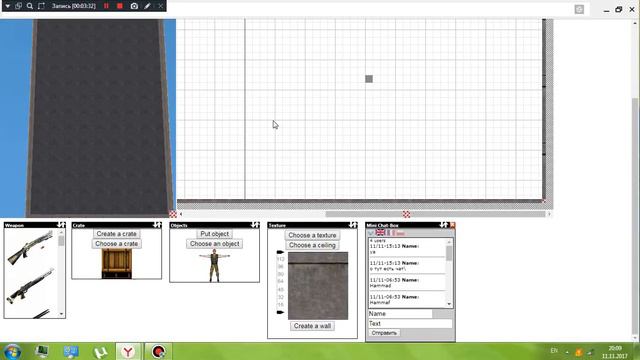Click the Put object button
The height and width of the screenshot is (360, 640).
coord(214,234)
